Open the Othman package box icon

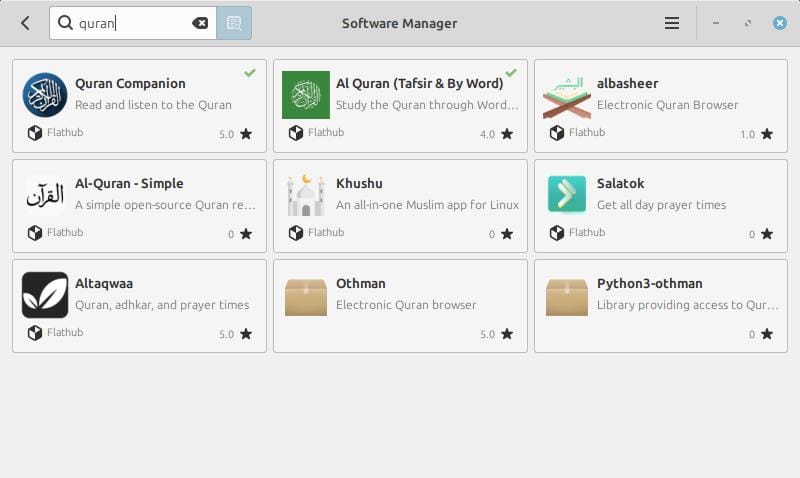(x=306, y=297)
